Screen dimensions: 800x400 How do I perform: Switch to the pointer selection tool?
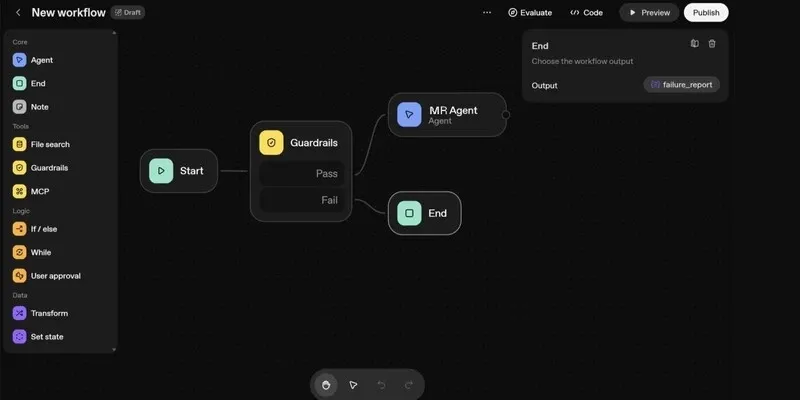coord(353,385)
